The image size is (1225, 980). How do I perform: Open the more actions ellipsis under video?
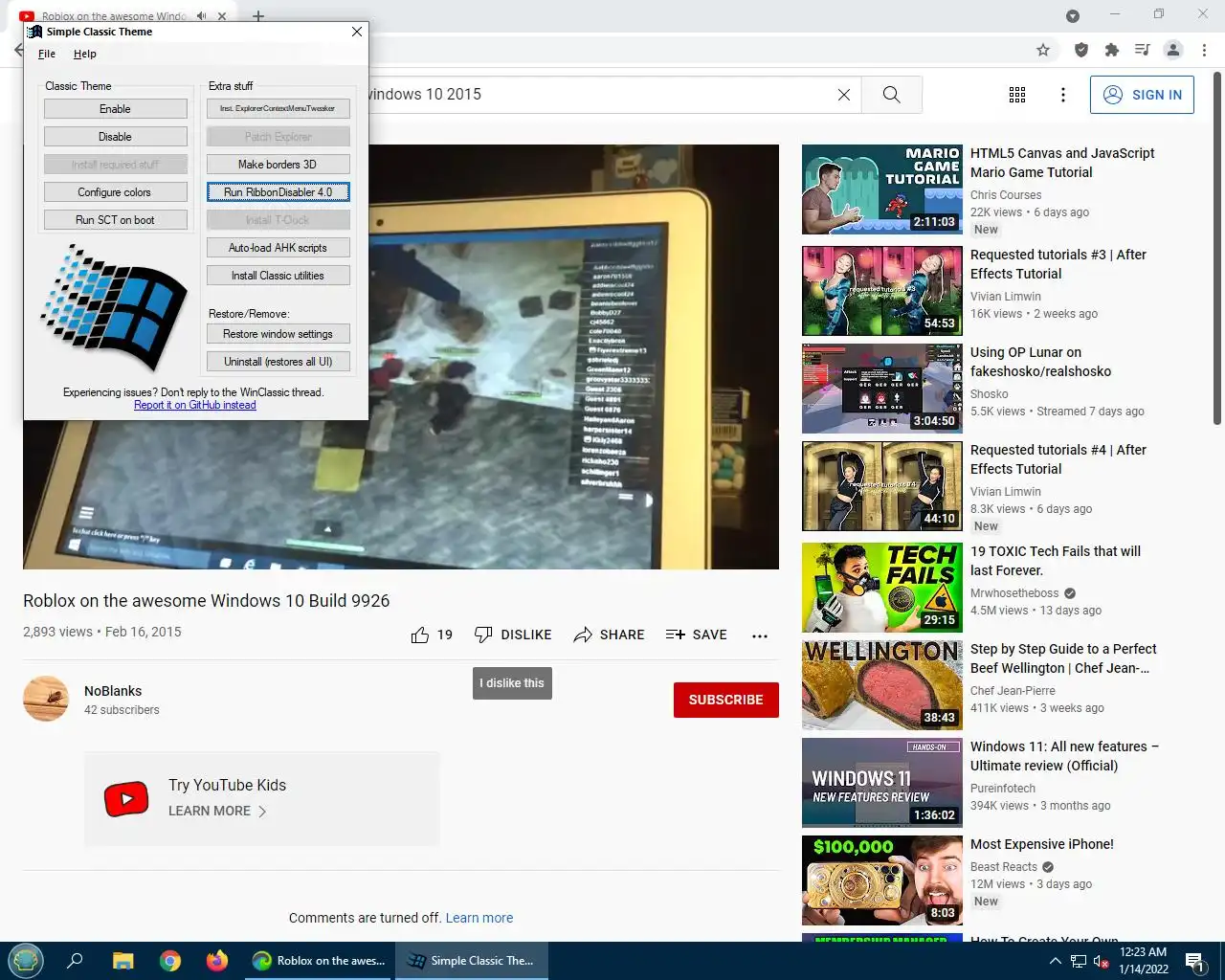(760, 635)
